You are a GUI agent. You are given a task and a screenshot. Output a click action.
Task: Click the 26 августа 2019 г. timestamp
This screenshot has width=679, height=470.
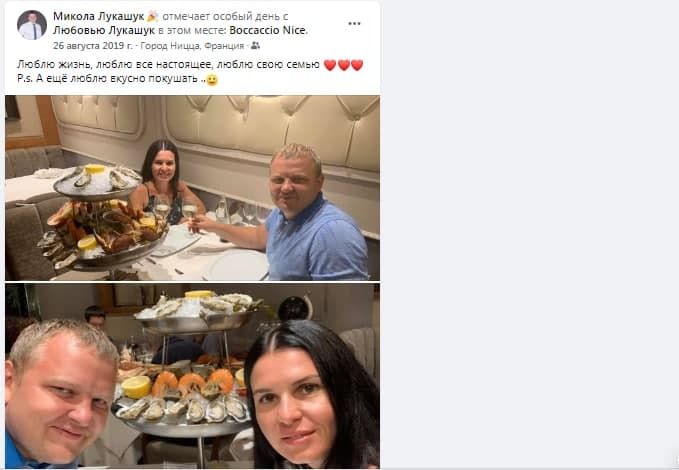click(93, 45)
